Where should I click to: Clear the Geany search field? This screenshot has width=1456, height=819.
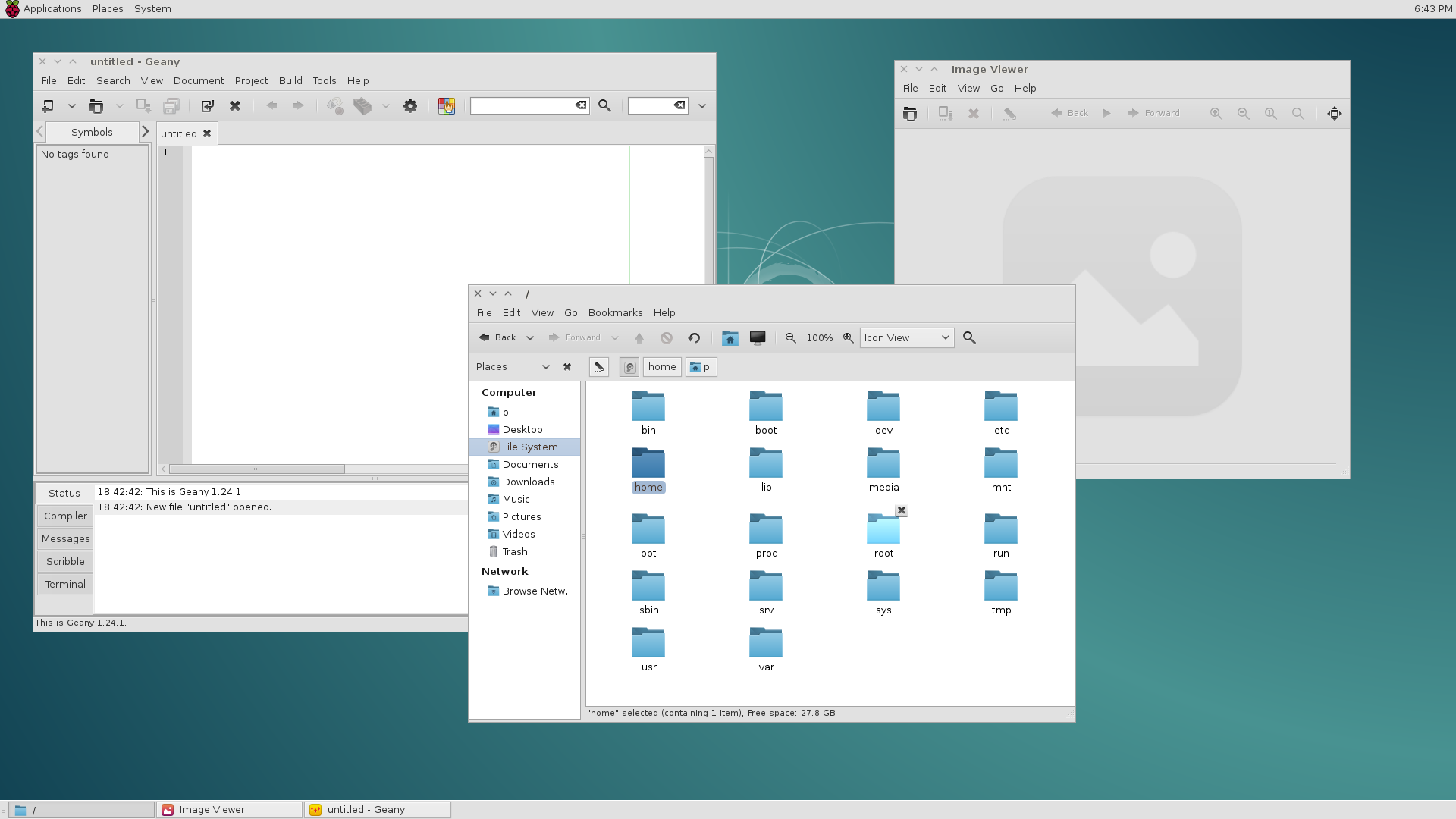581,105
